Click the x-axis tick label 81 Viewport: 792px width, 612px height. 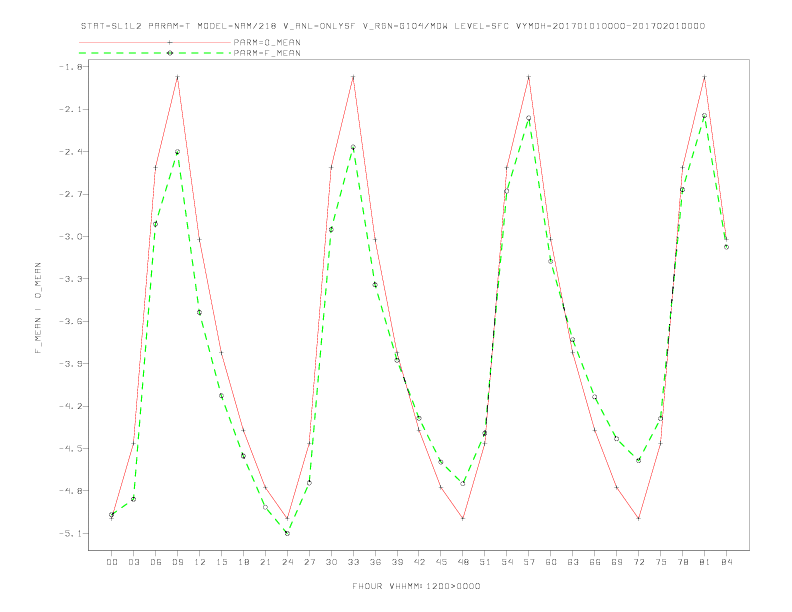pos(705,562)
